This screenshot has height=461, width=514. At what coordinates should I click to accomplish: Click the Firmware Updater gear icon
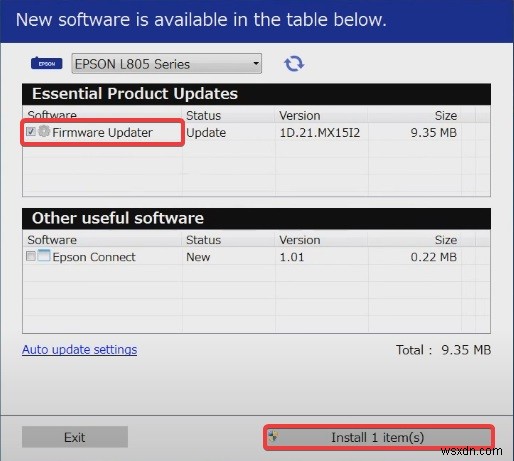pos(44,131)
